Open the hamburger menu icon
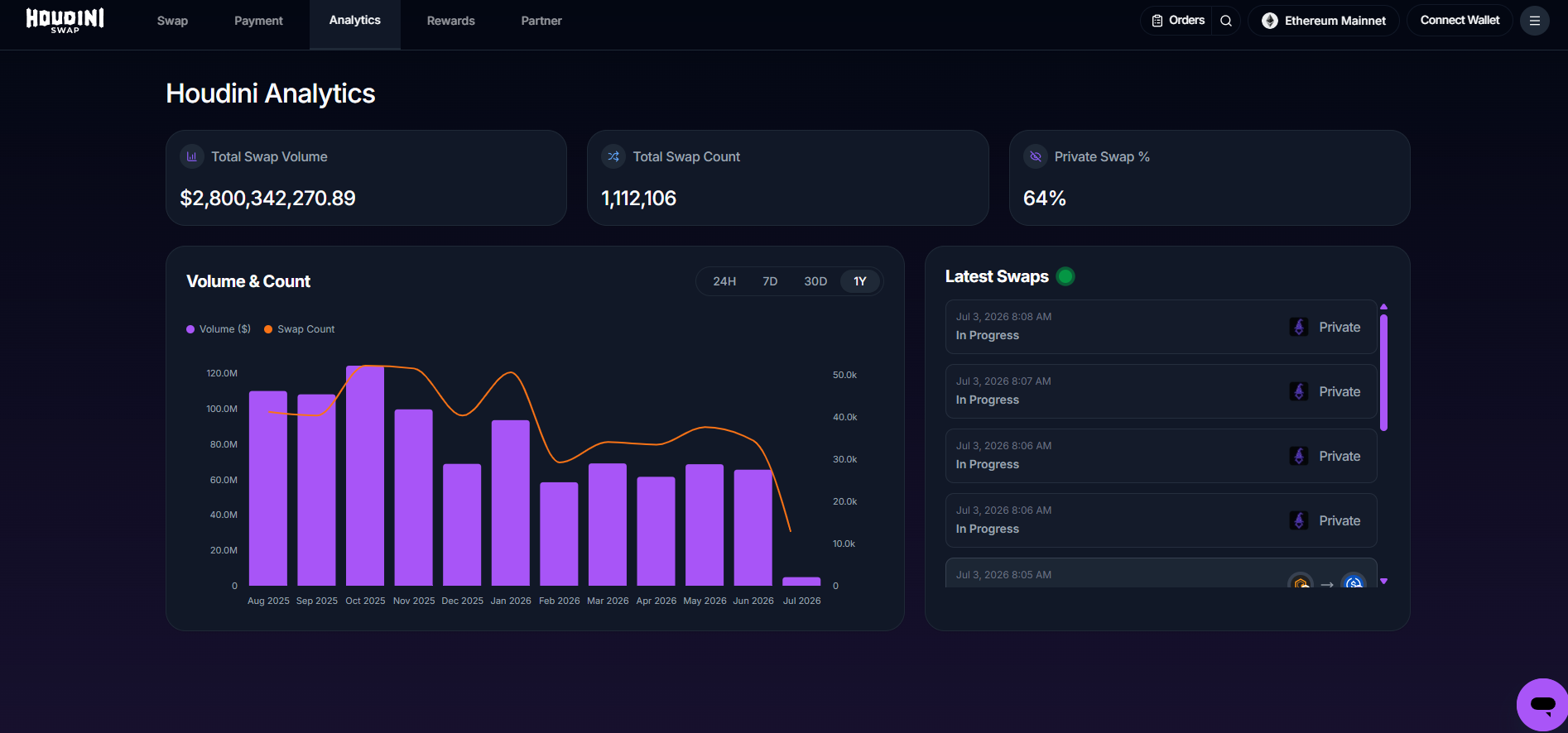This screenshot has width=1568, height=733. tap(1534, 21)
